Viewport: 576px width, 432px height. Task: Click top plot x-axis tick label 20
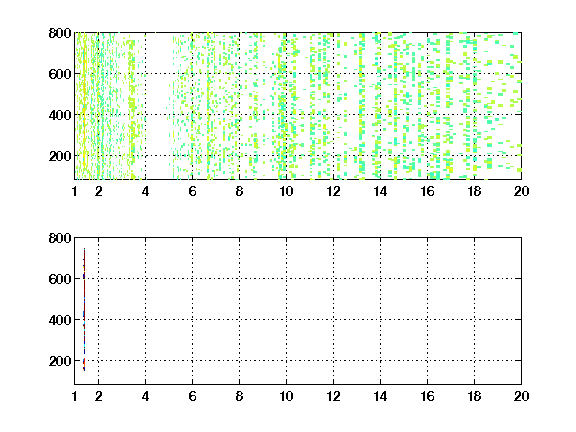click(x=521, y=191)
